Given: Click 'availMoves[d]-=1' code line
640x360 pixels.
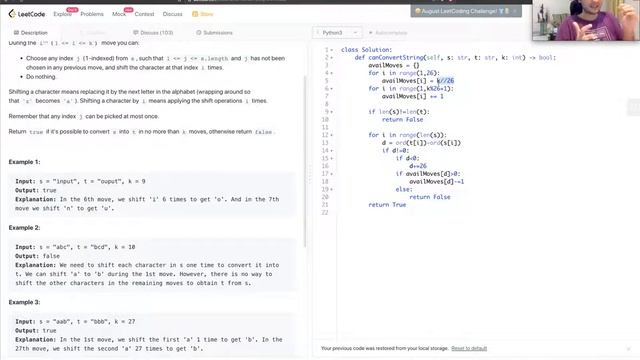Looking at the screenshot, I should [x=437, y=182].
